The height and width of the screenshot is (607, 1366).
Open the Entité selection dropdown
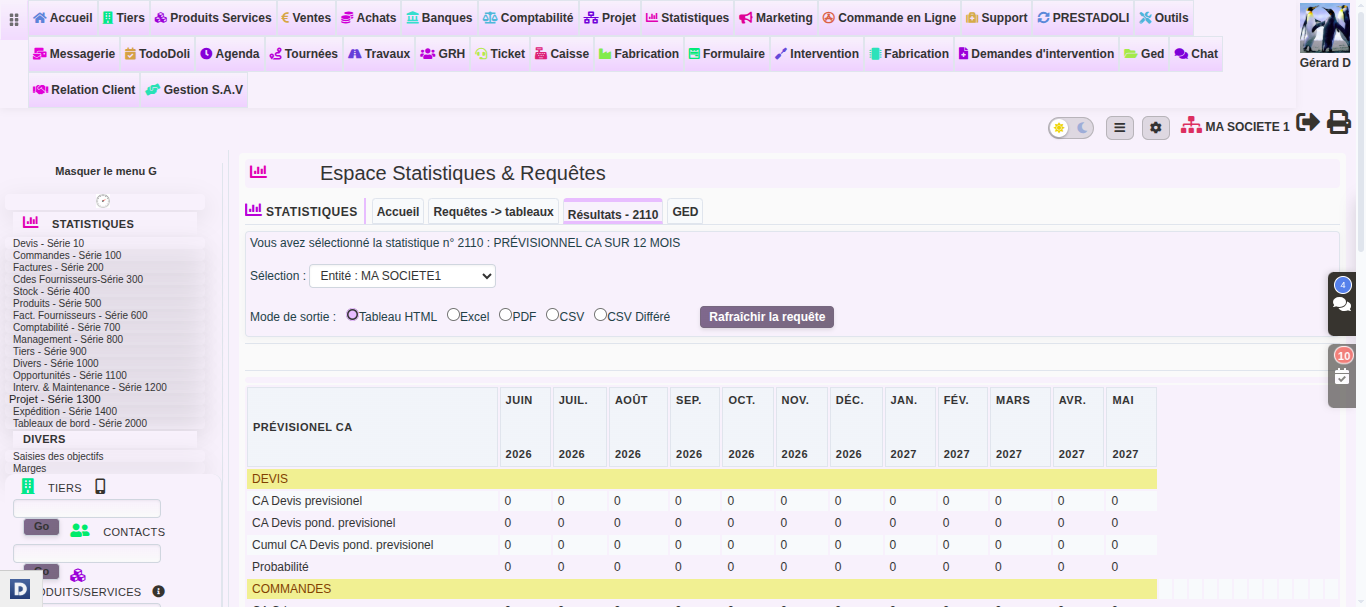tap(402, 275)
